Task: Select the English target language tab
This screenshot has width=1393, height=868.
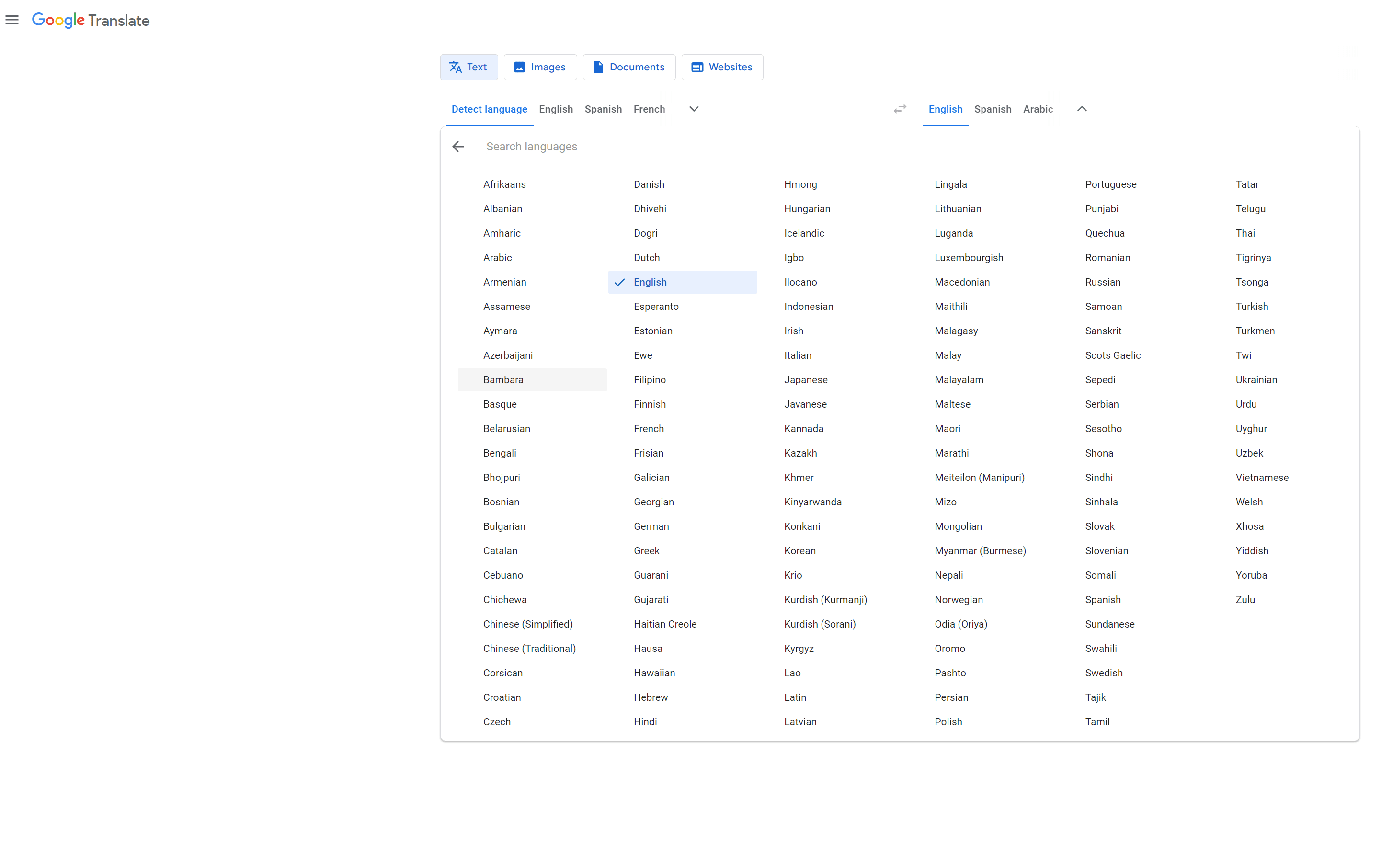Action: point(945,109)
